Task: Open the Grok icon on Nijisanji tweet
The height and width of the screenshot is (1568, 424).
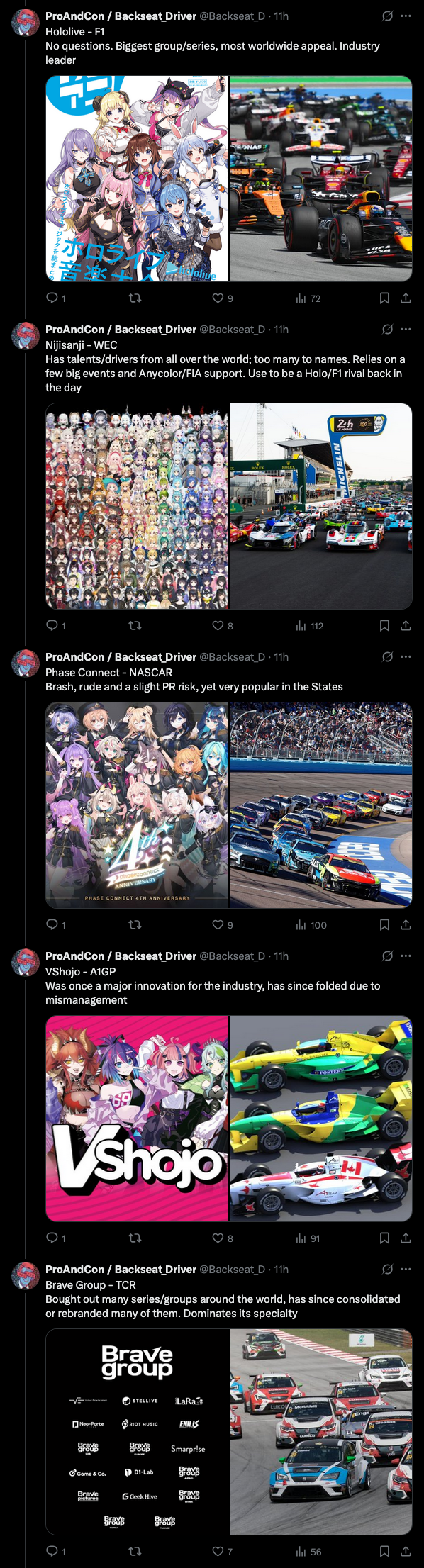Action: (387, 329)
